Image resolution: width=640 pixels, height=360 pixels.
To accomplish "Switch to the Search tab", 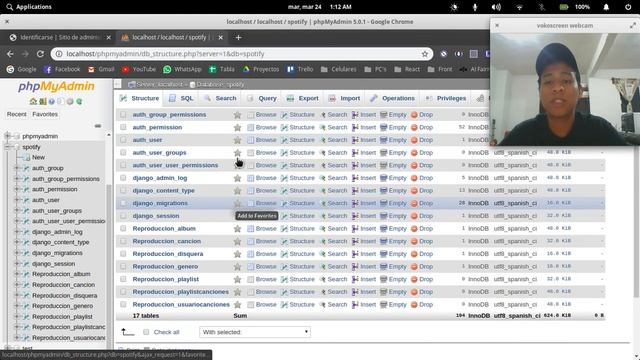I will pyautogui.click(x=220, y=98).
